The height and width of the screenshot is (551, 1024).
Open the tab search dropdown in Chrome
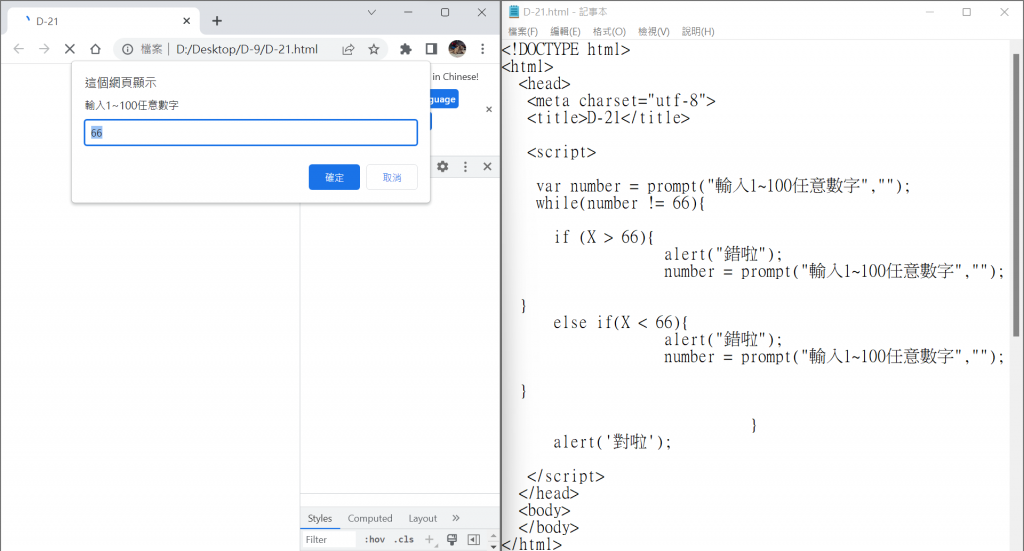[372, 12]
